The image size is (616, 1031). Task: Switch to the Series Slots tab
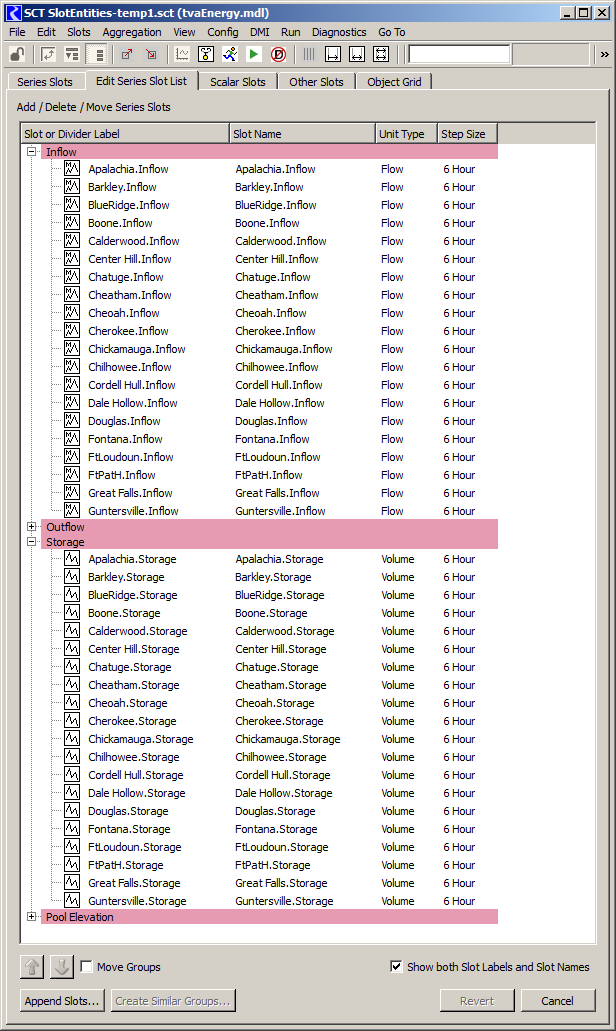pyautogui.click(x=45, y=82)
